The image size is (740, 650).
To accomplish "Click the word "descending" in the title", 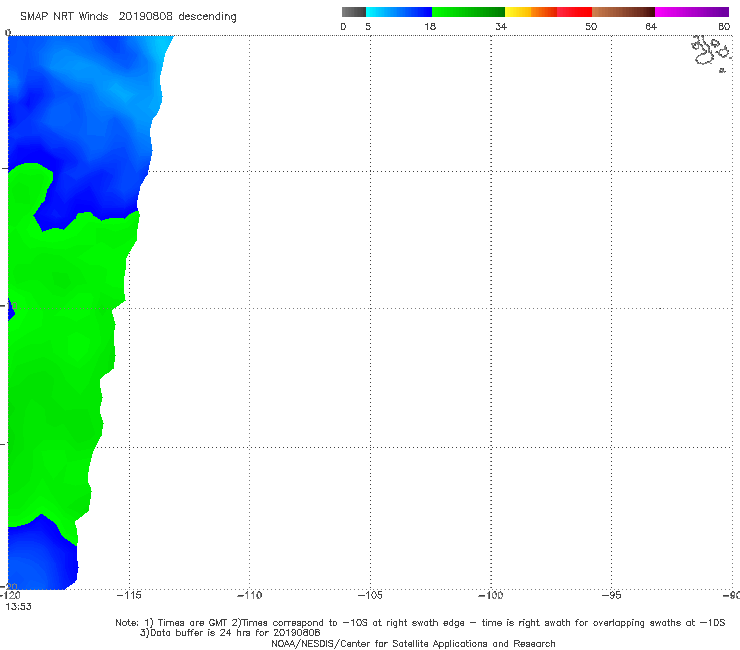I will pyautogui.click(x=207, y=17).
